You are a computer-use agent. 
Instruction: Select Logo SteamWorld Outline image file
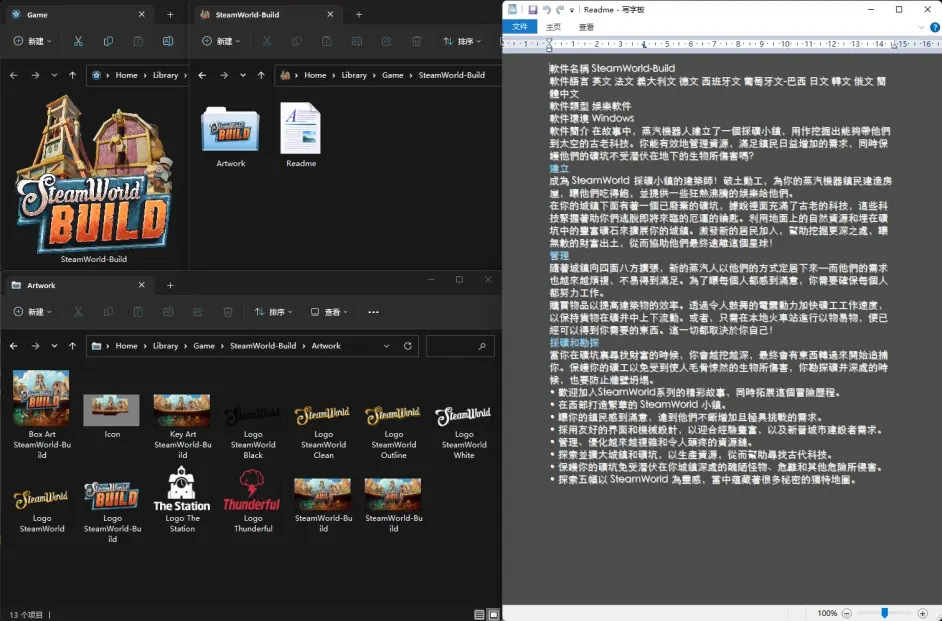[x=394, y=432]
